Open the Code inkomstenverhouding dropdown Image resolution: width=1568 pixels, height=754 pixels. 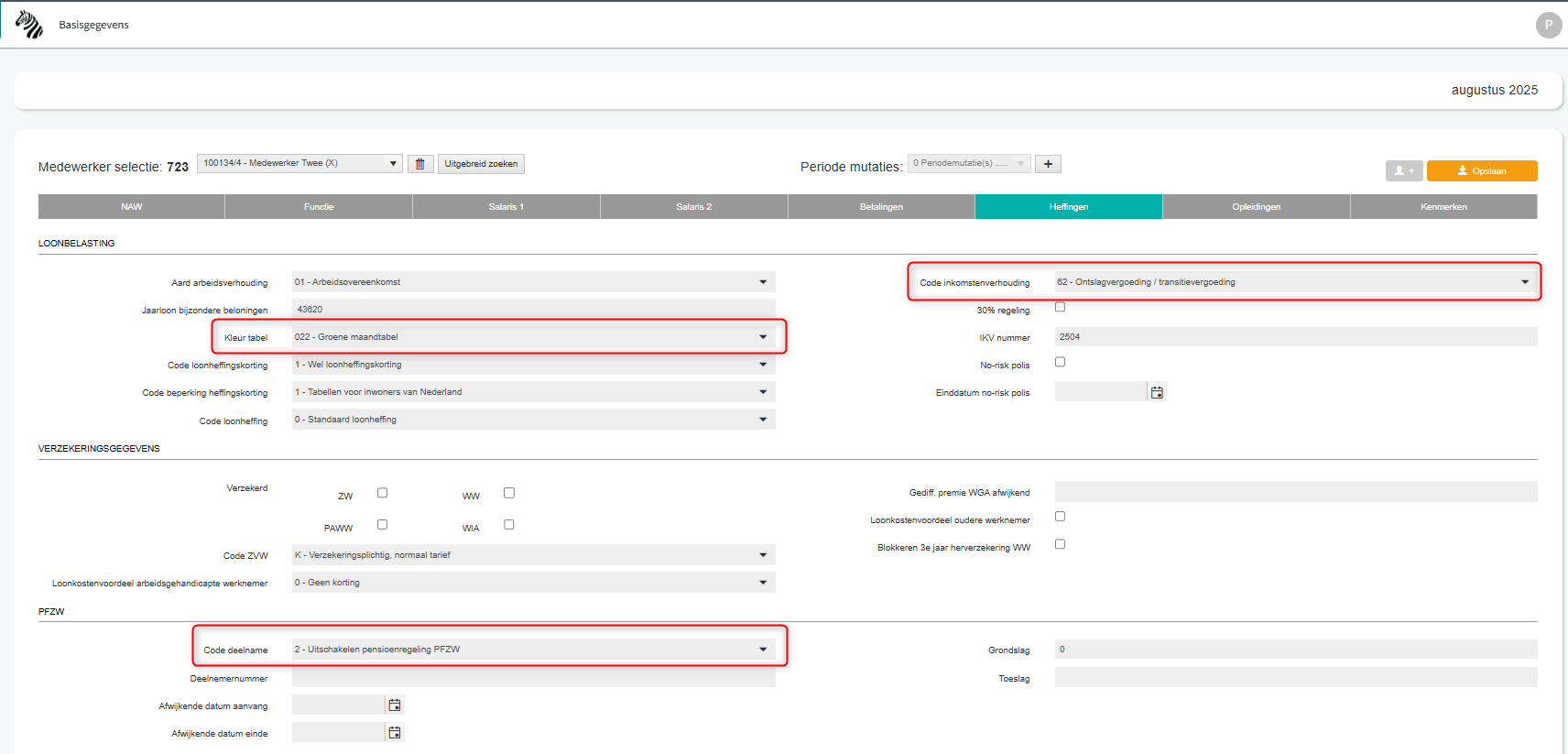click(x=1293, y=282)
